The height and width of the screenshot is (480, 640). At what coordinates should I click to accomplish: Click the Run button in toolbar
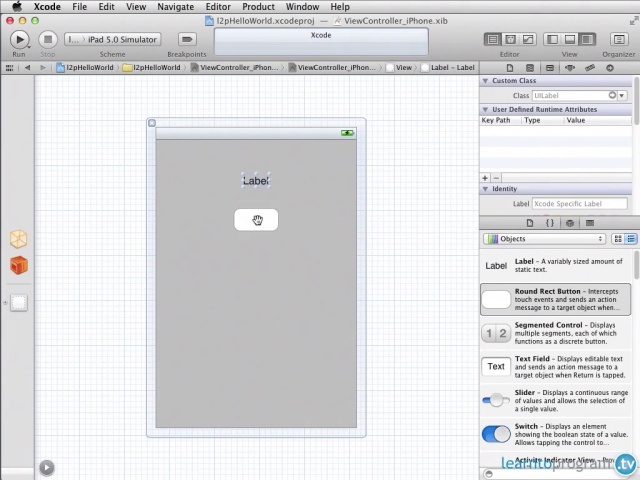point(19,39)
